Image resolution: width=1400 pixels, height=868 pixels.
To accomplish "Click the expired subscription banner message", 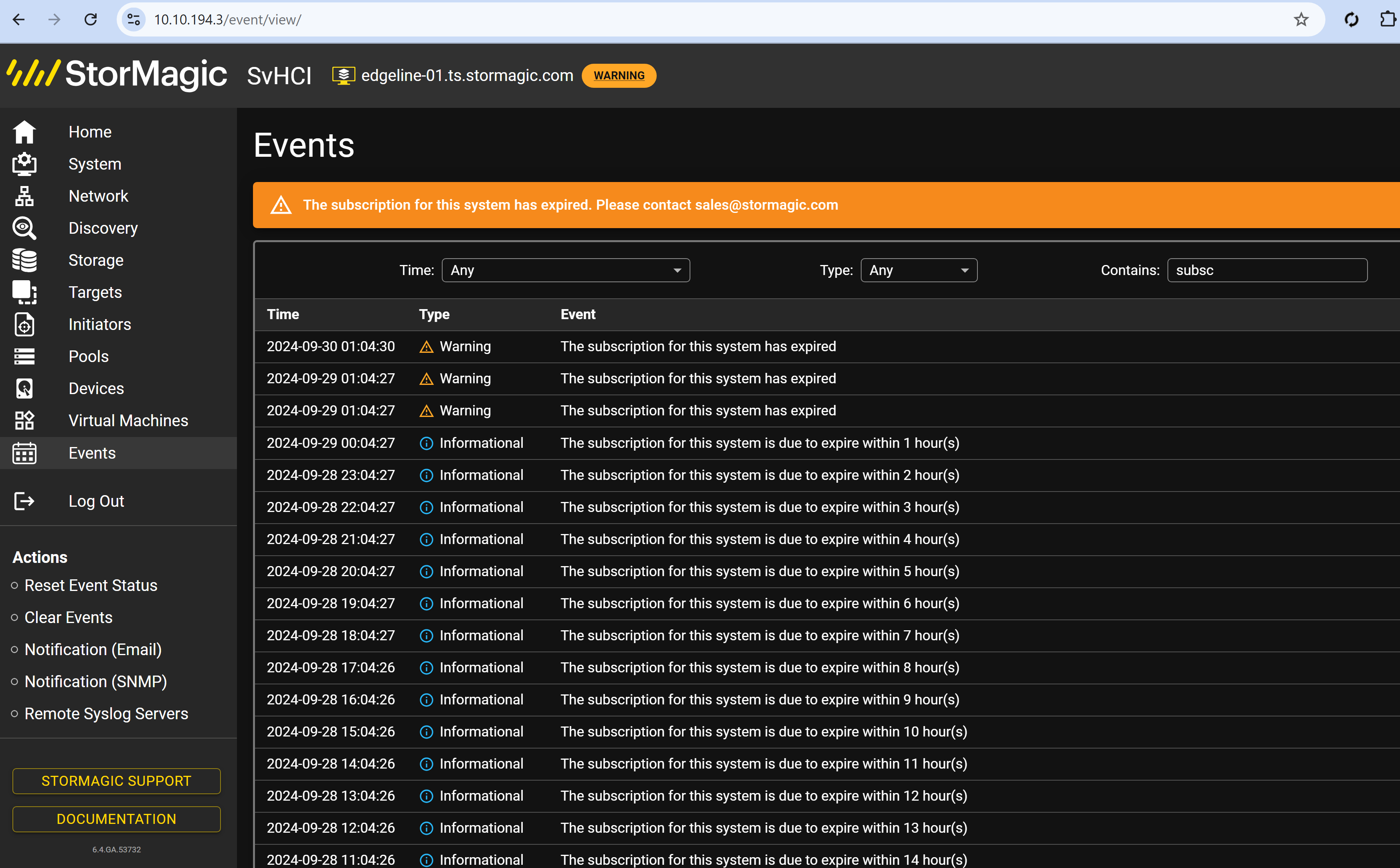I will click(x=571, y=205).
